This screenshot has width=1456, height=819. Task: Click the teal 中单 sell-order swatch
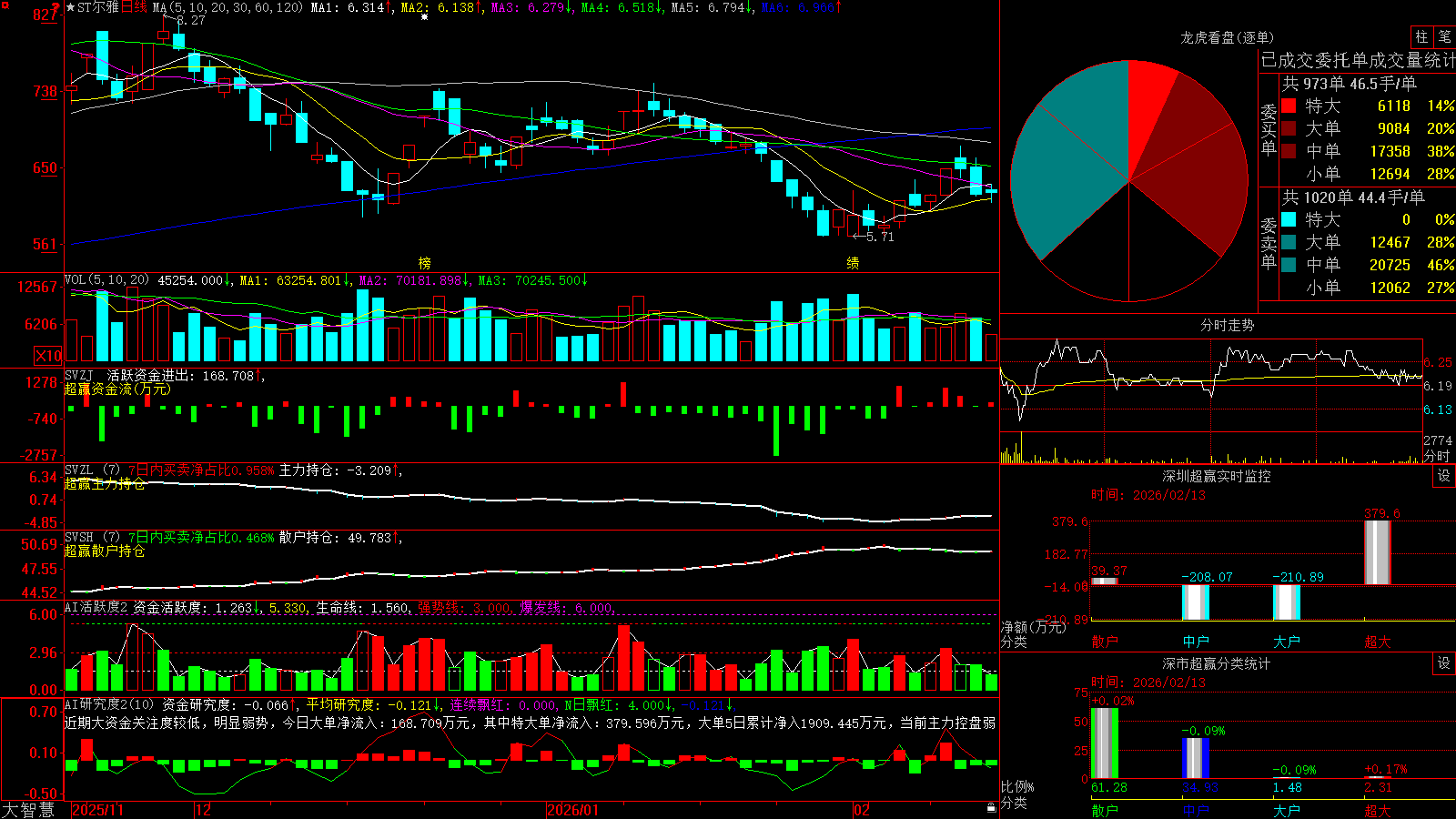[x=1289, y=265]
